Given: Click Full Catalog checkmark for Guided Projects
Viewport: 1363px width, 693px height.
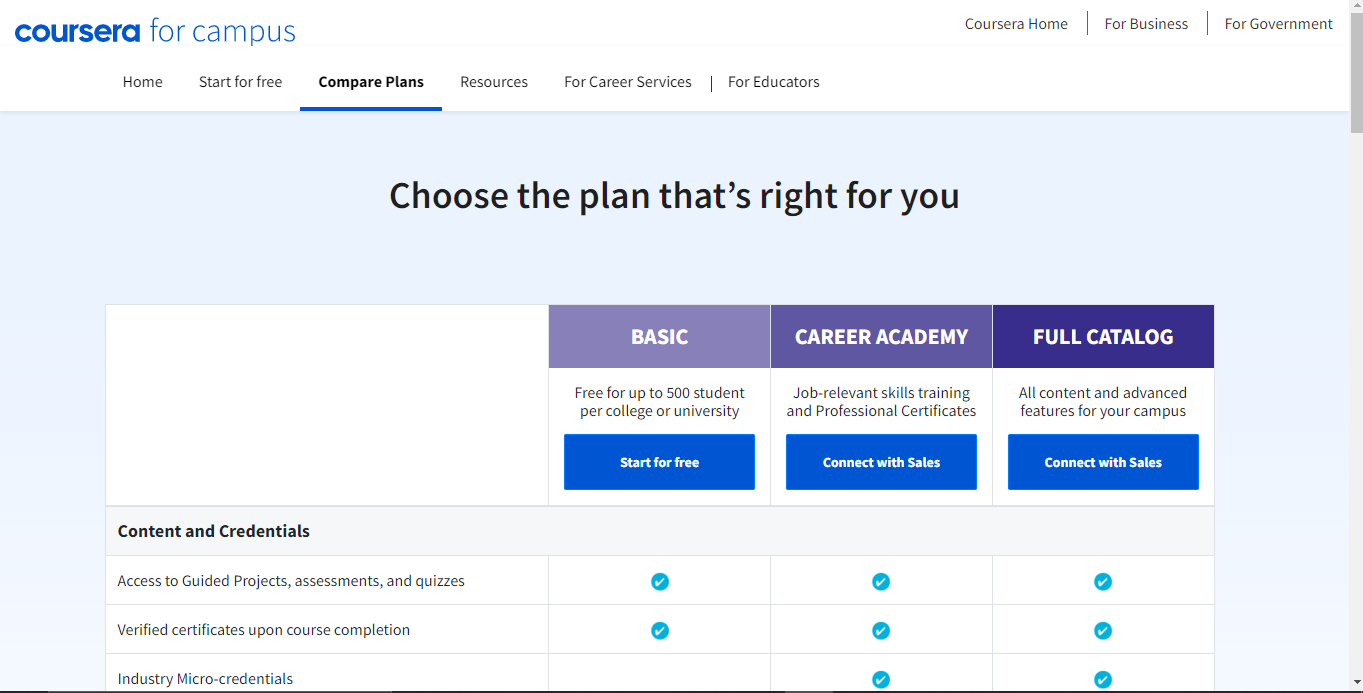Looking at the screenshot, I should tap(1103, 581).
